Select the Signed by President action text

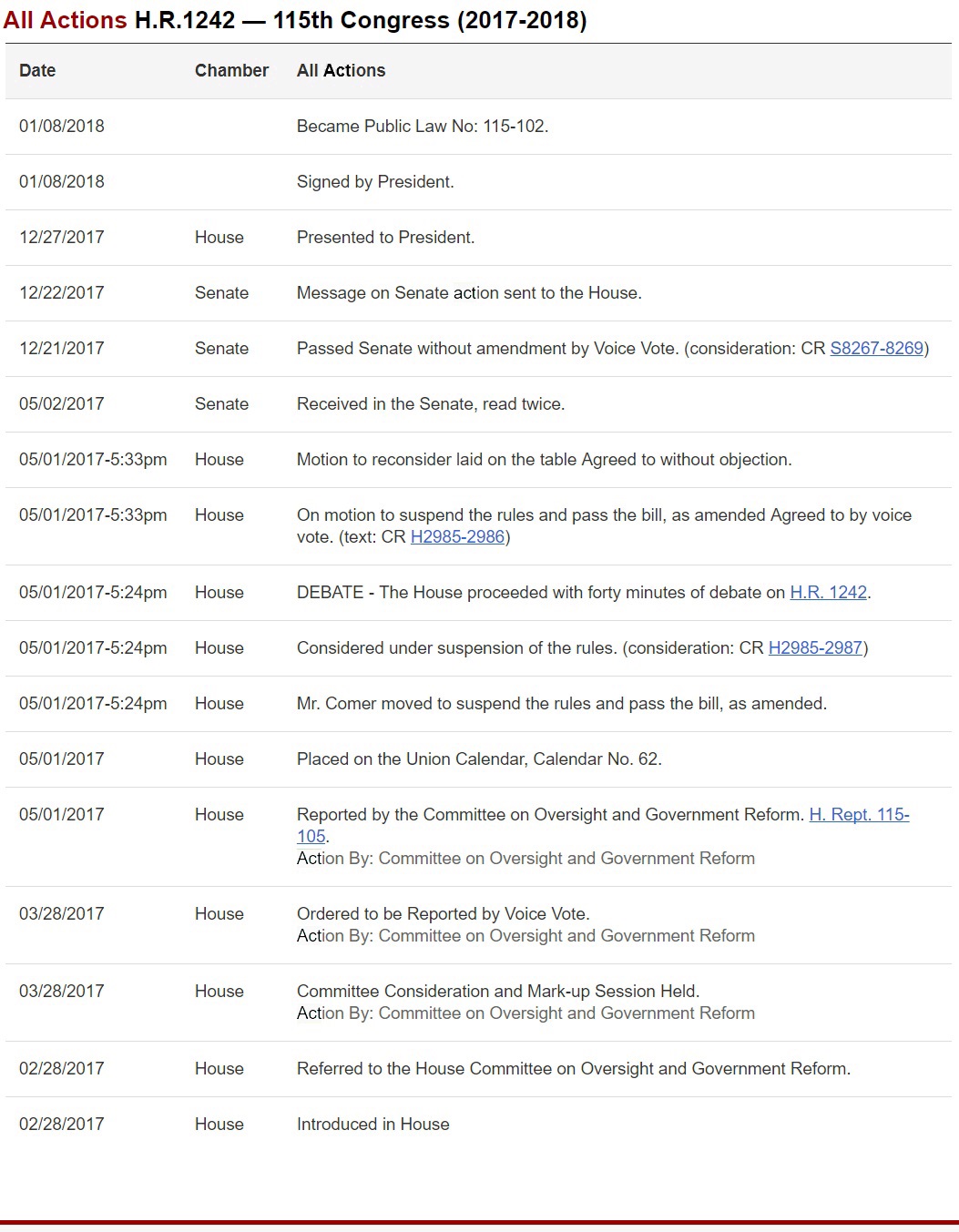tap(375, 181)
